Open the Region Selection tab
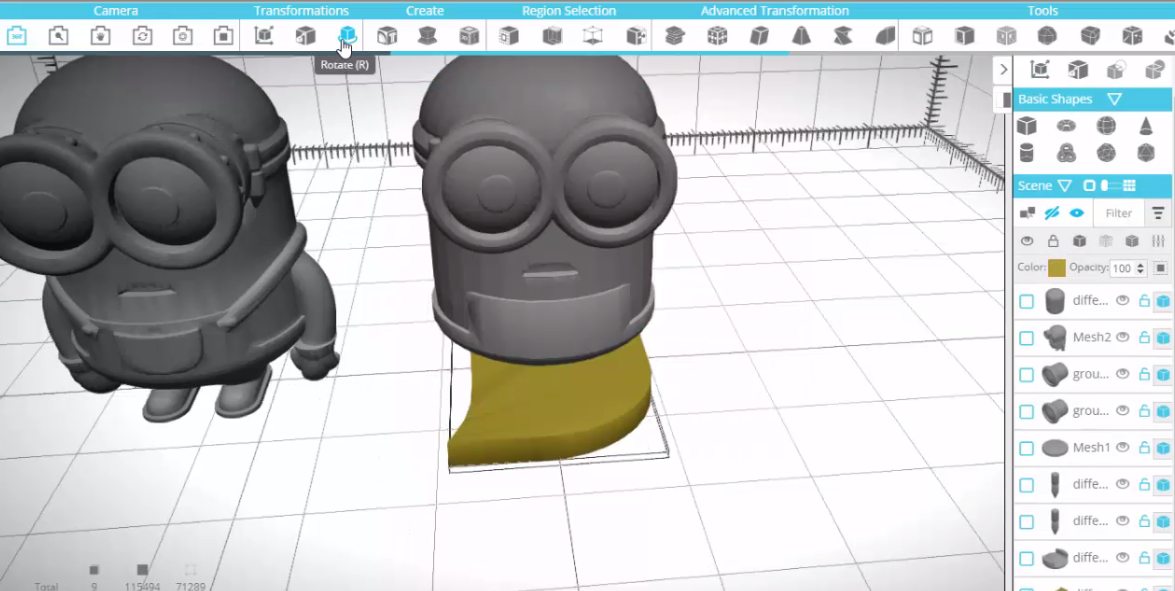 (569, 10)
